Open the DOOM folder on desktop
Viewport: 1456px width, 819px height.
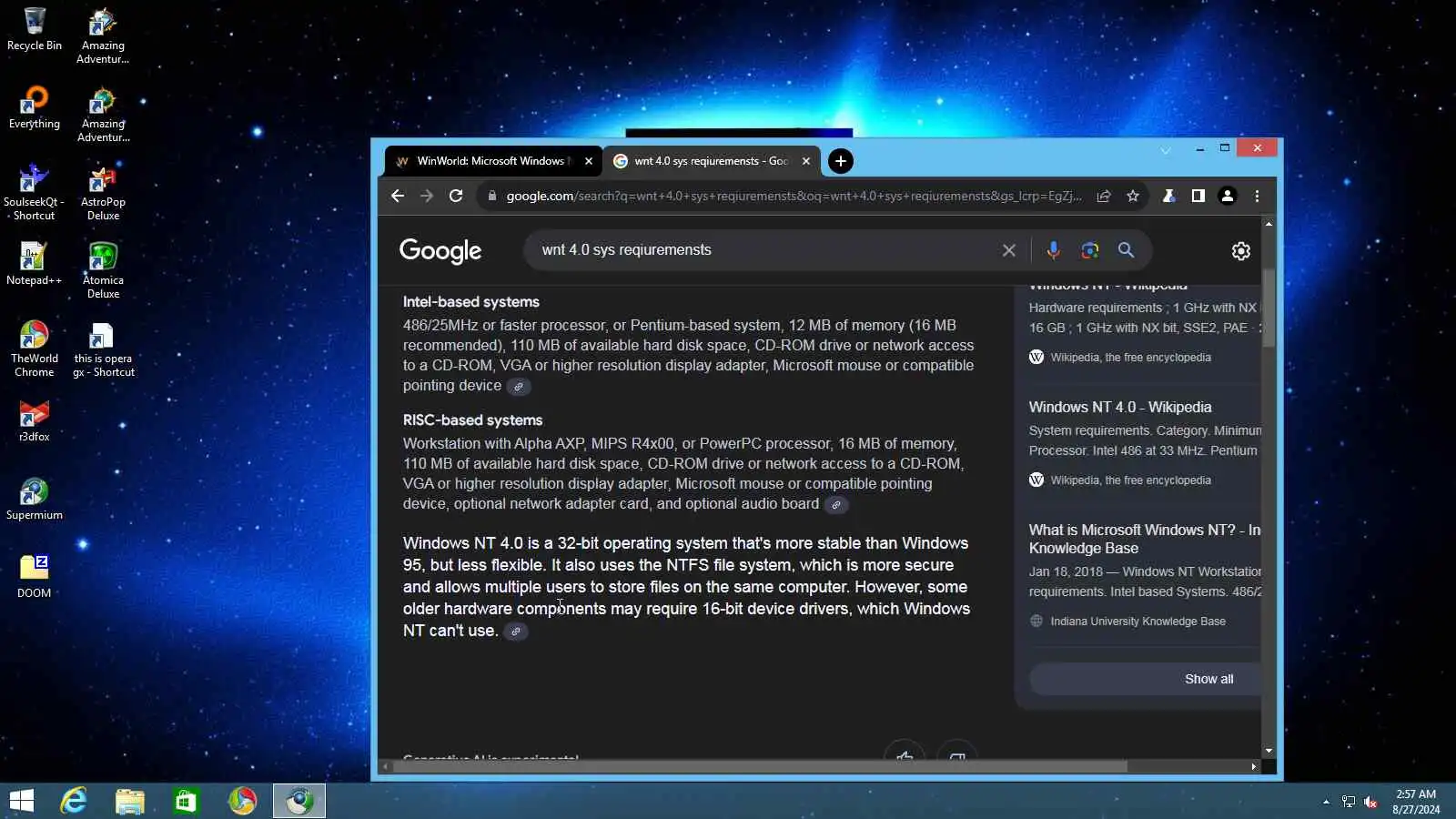tap(35, 577)
